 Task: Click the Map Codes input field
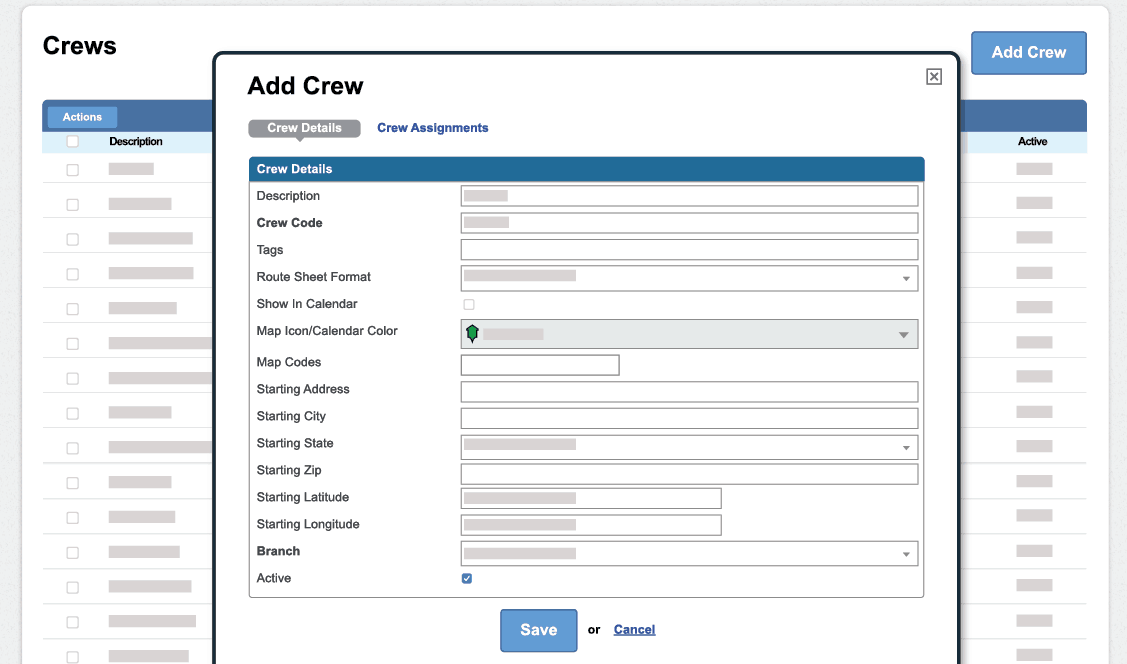point(540,365)
